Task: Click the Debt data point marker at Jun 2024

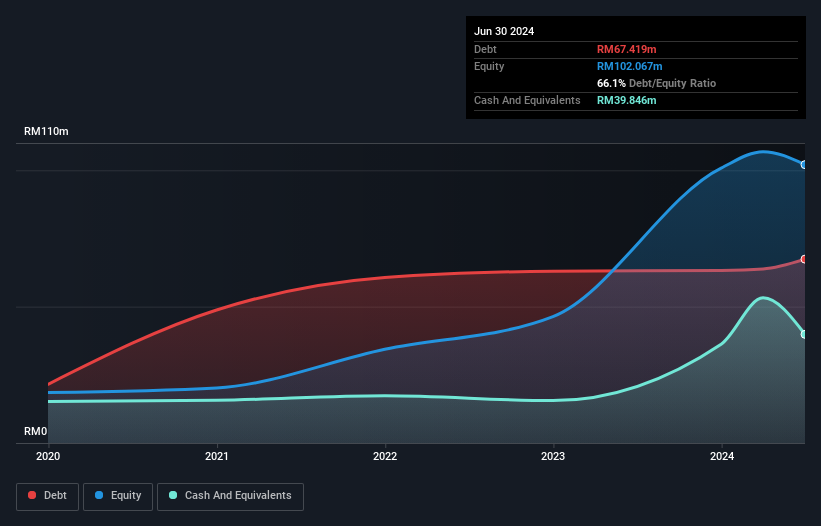Action: [804, 259]
